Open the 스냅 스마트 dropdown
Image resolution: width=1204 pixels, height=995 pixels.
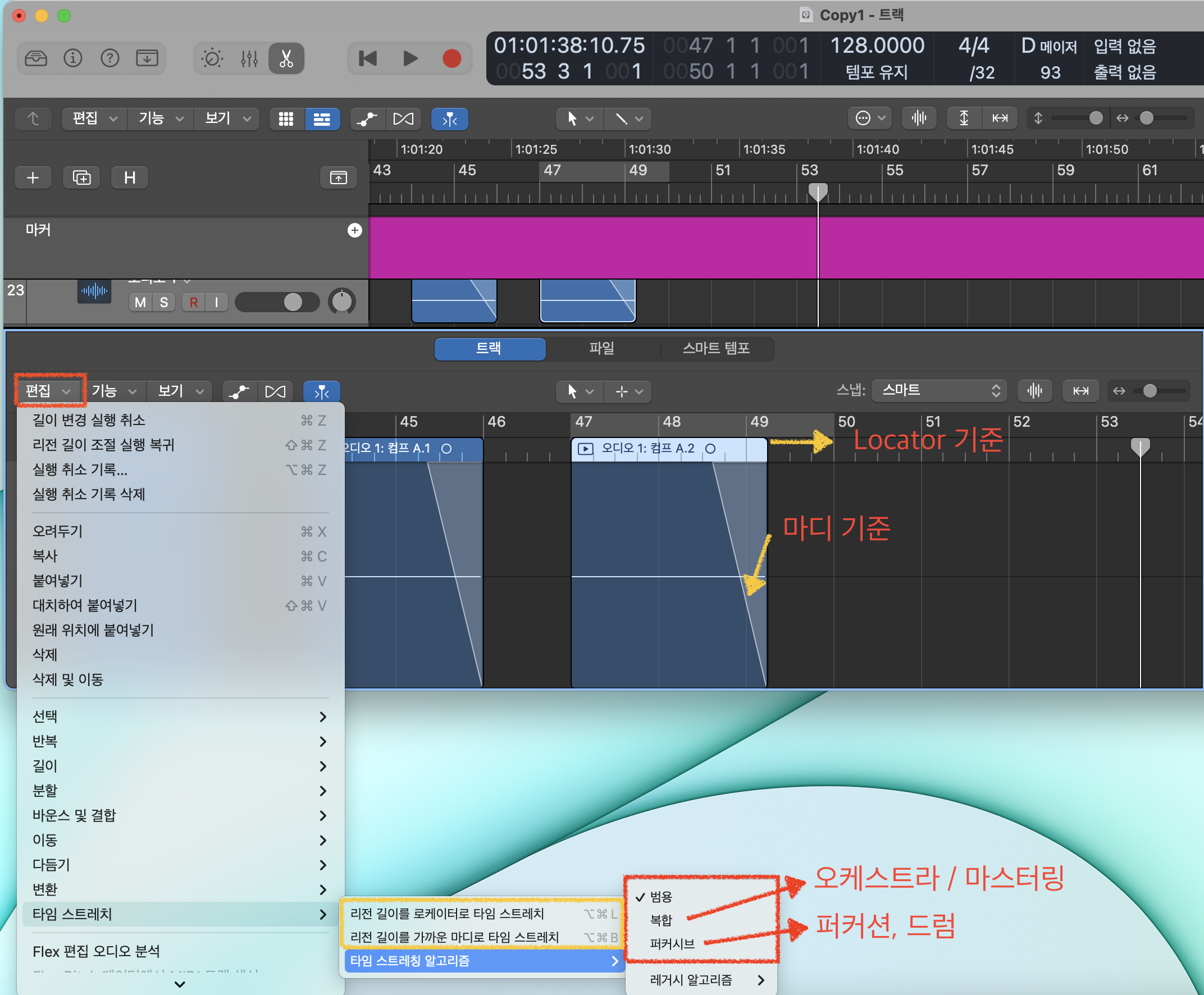[x=941, y=391]
